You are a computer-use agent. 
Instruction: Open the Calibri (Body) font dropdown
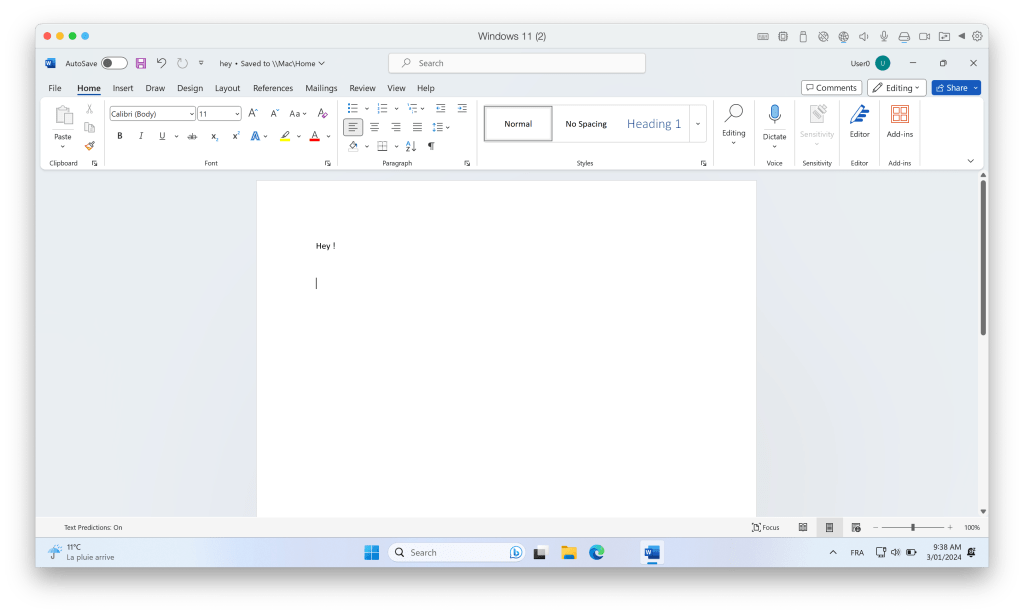(152, 114)
